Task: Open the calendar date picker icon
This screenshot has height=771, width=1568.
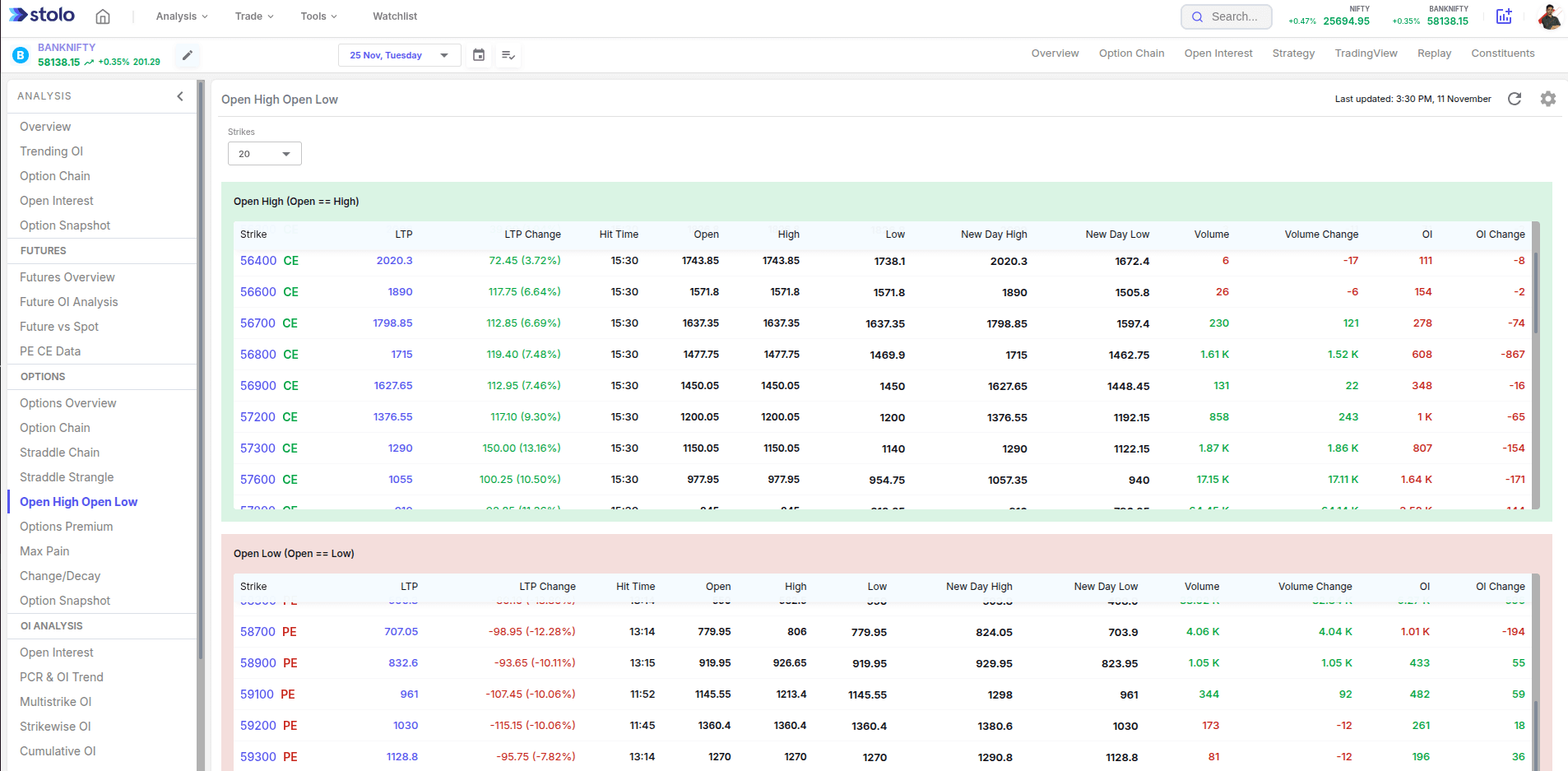Action: click(479, 55)
